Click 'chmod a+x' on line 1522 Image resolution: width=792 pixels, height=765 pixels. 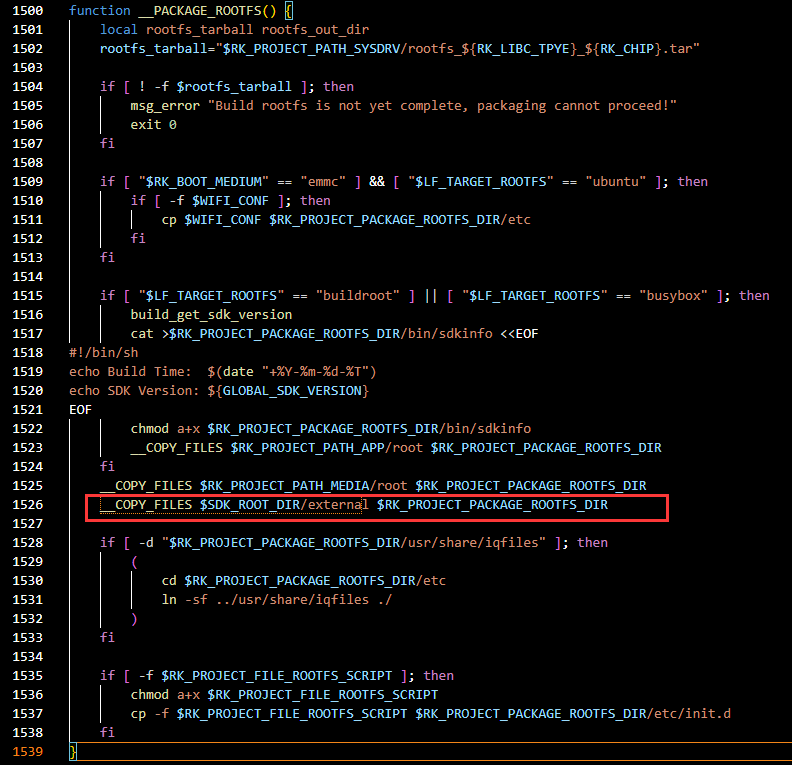165,429
